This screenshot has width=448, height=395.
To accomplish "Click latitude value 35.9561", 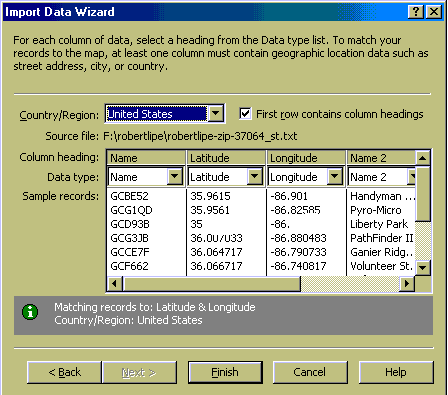I will (x=210, y=210).
